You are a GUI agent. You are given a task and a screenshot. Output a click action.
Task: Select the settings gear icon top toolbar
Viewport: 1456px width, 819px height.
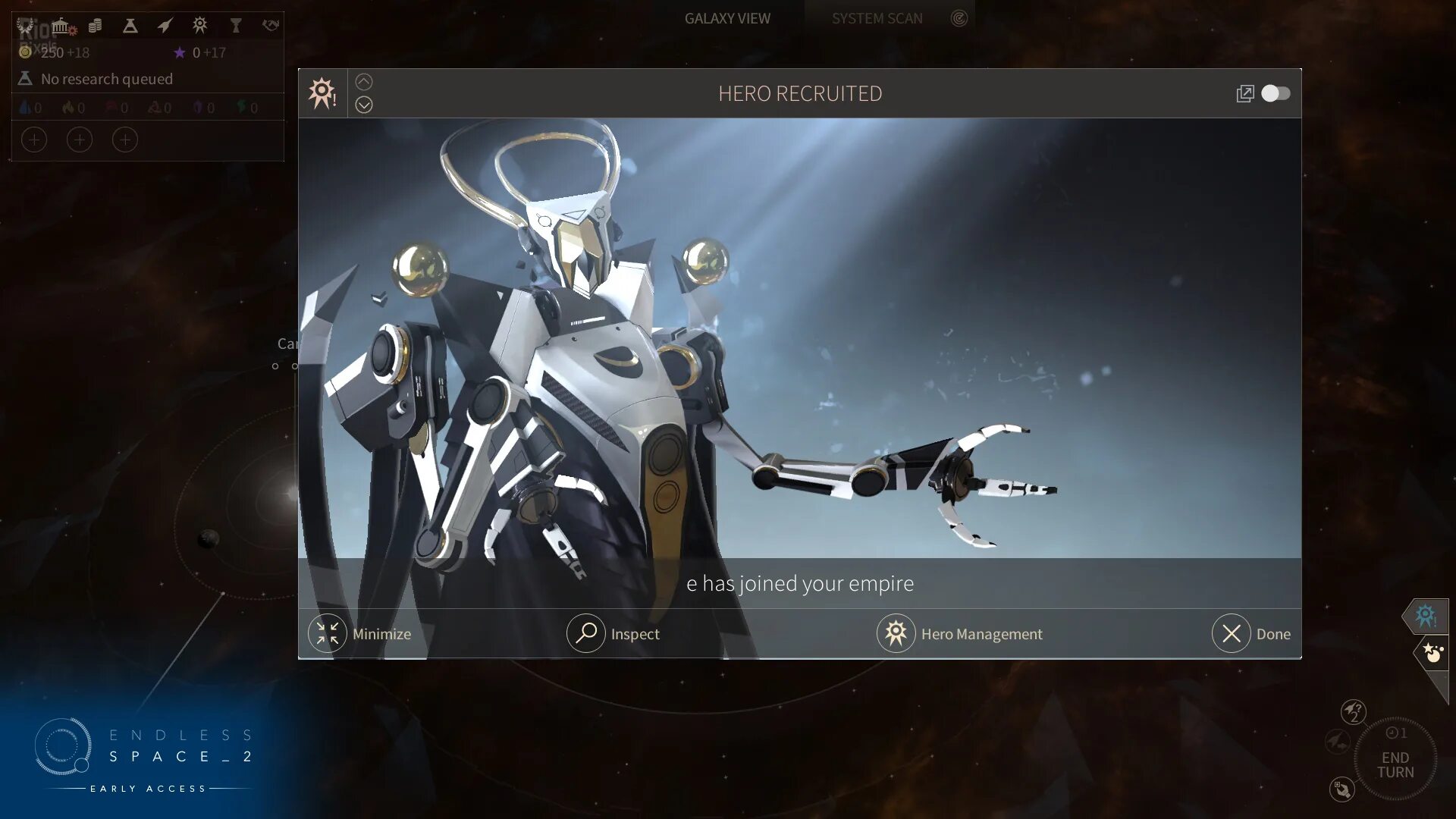tap(199, 24)
